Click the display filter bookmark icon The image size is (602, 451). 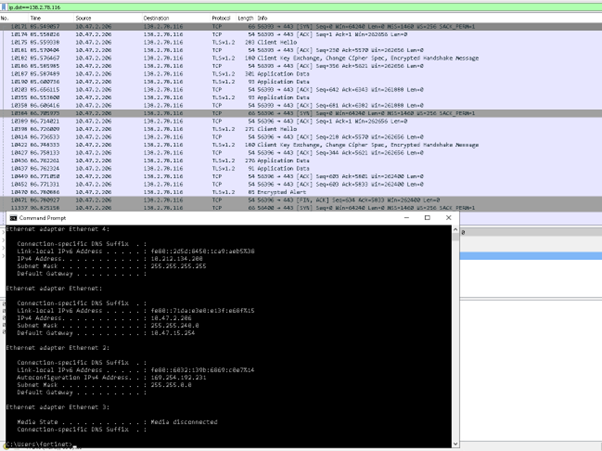tap(5, 6)
